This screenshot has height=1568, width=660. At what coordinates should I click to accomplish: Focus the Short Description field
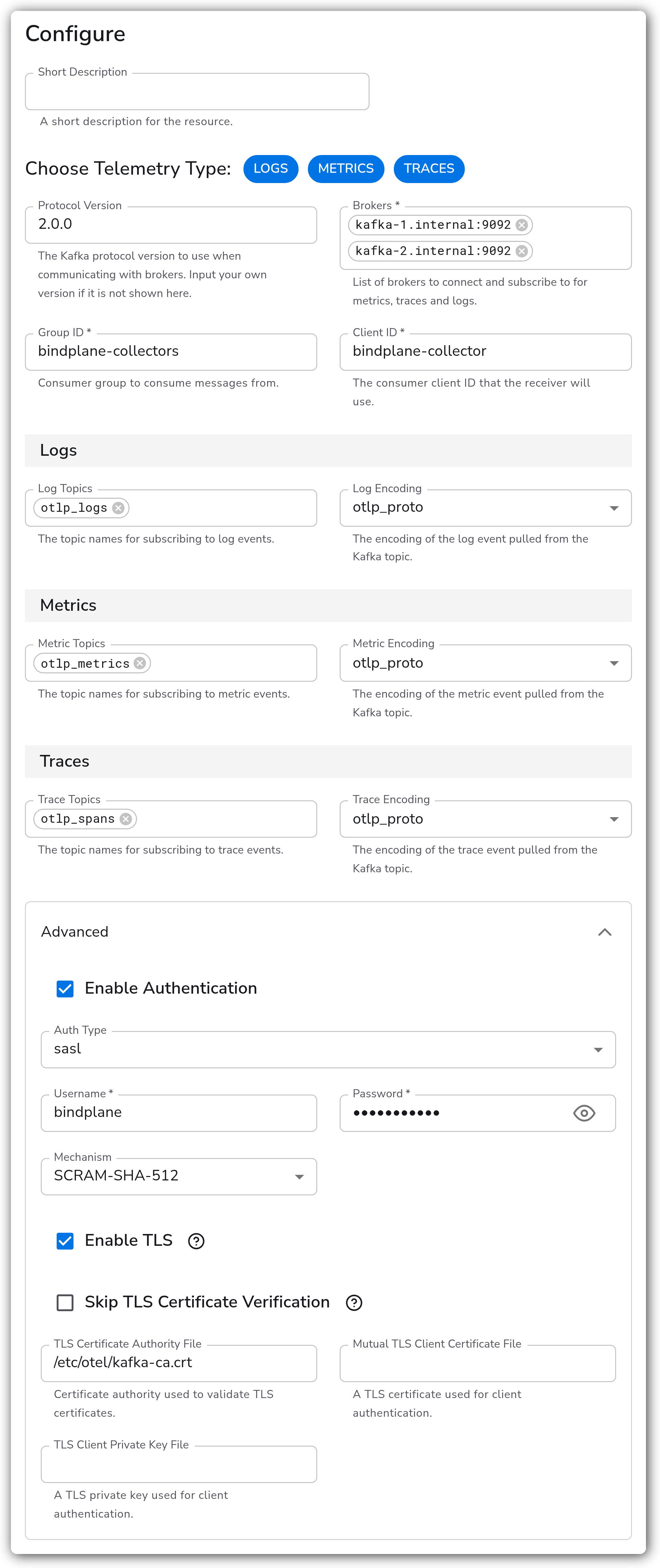[197, 91]
